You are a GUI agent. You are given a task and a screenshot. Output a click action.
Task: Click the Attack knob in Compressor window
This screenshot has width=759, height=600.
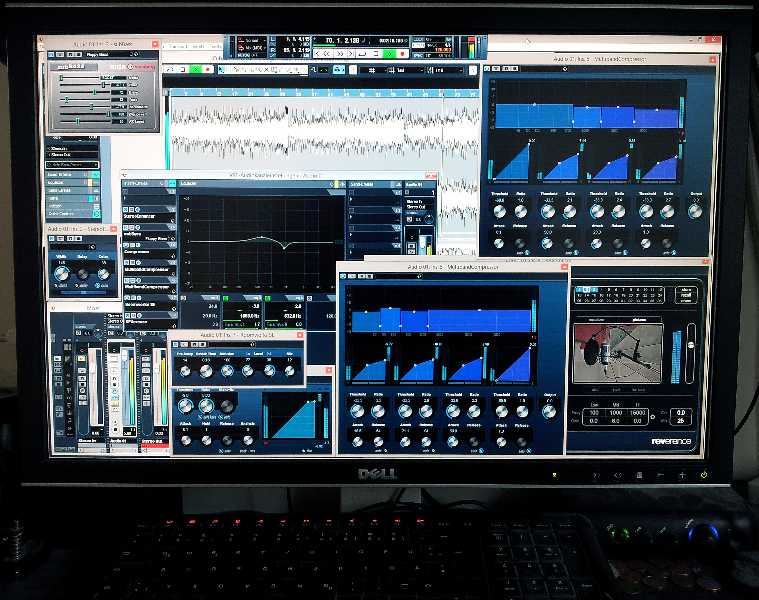(186, 440)
